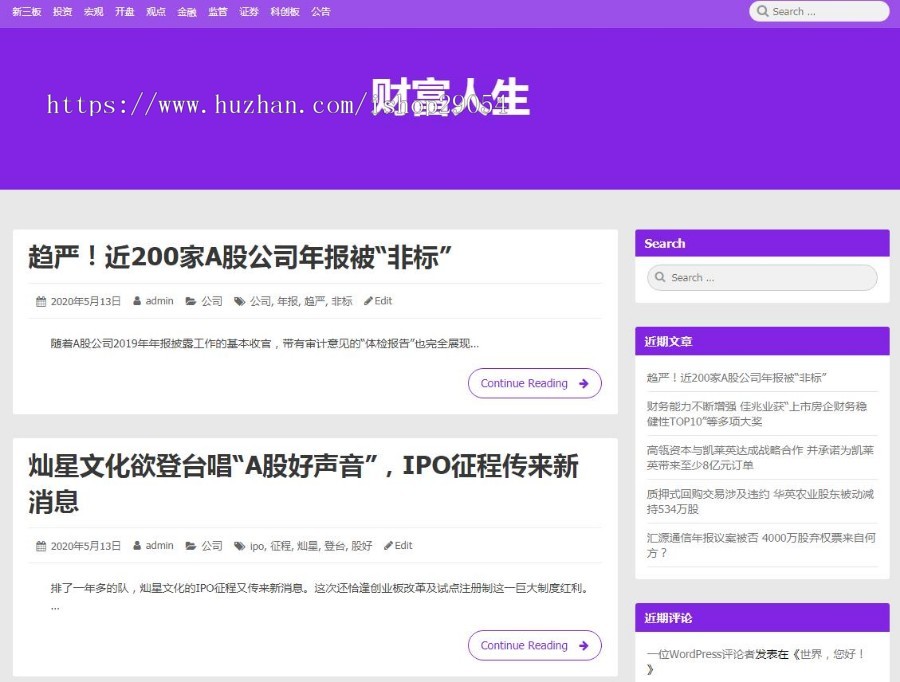Click the calendar icon beside 2020年5月13日

click(x=40, y=300)
